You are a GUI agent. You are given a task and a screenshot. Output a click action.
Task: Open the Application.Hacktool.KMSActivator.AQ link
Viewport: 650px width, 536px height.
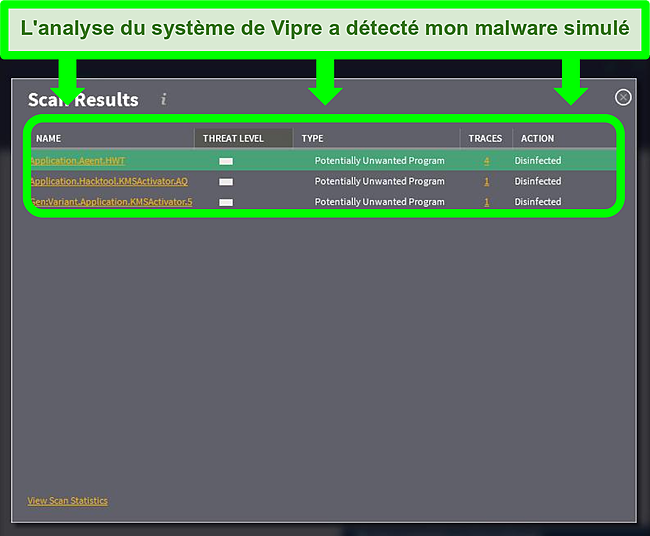pos(109,181)
